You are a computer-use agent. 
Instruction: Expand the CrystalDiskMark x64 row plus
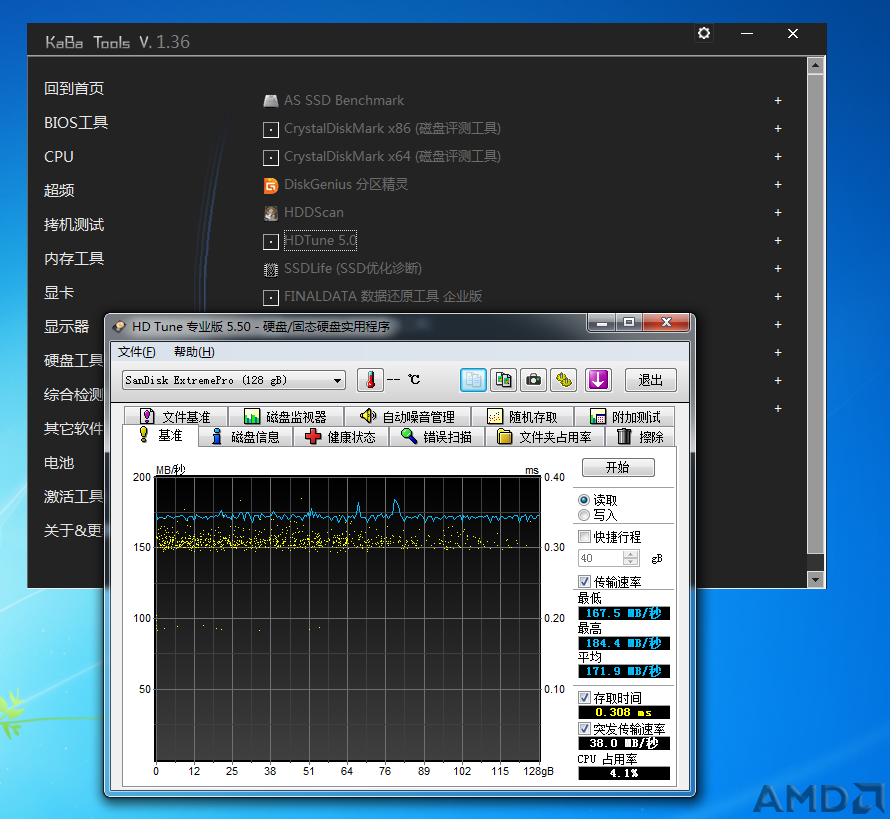click(x=778, y=157)
